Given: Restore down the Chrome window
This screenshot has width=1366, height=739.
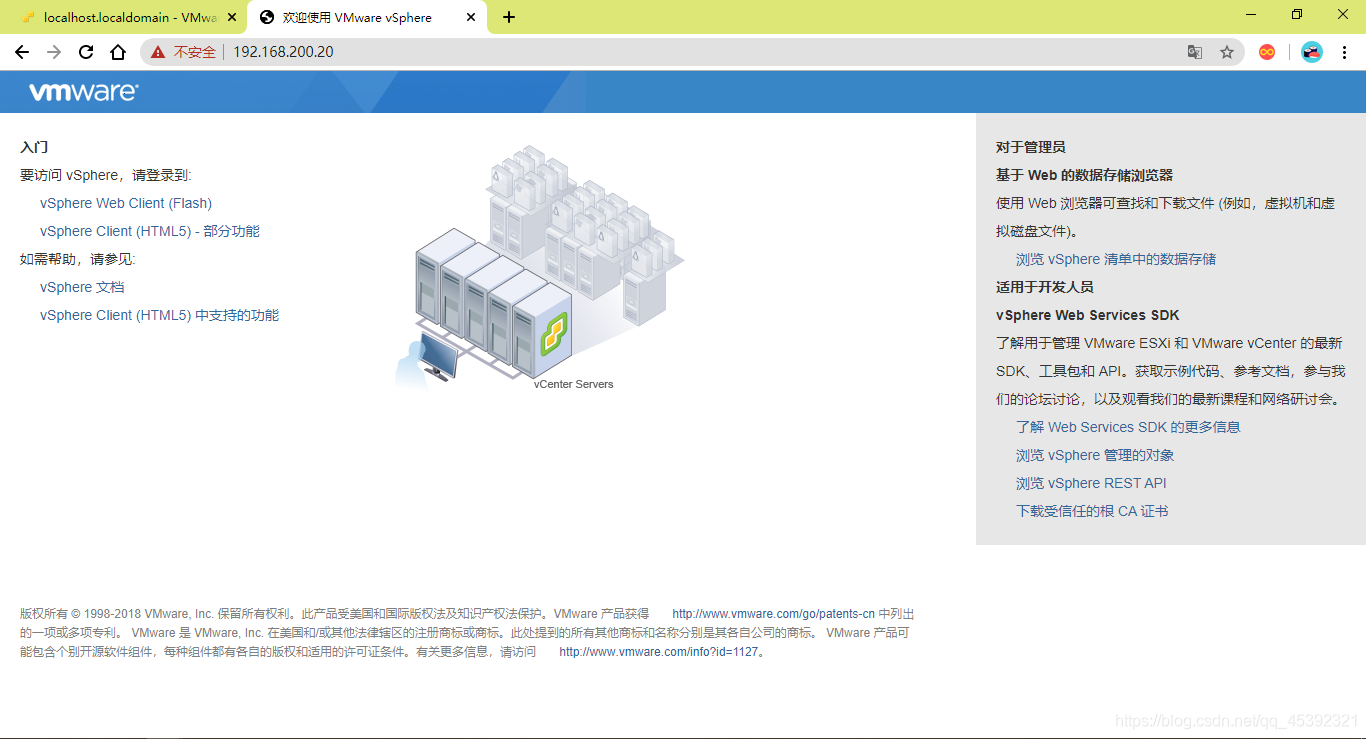Looking at the screenshot, I should pos(1297,15).
